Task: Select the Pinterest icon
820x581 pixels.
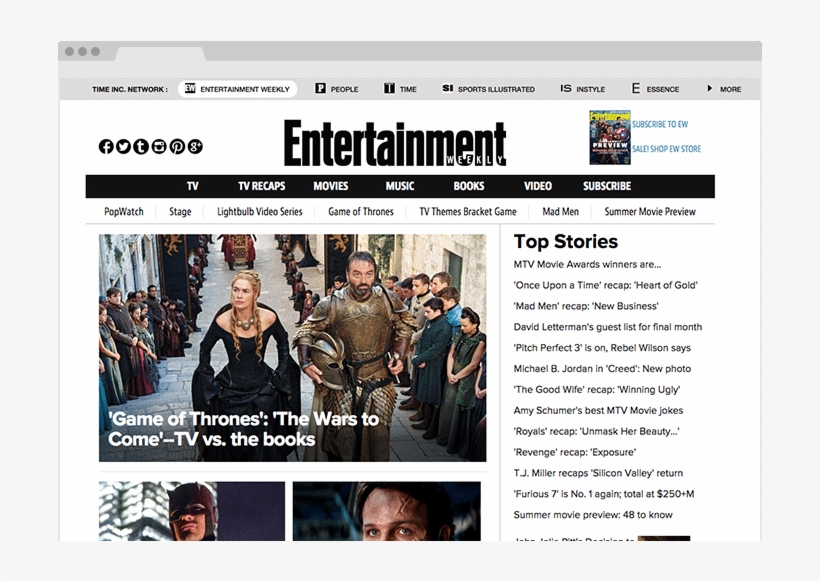Action: (177, 146)
